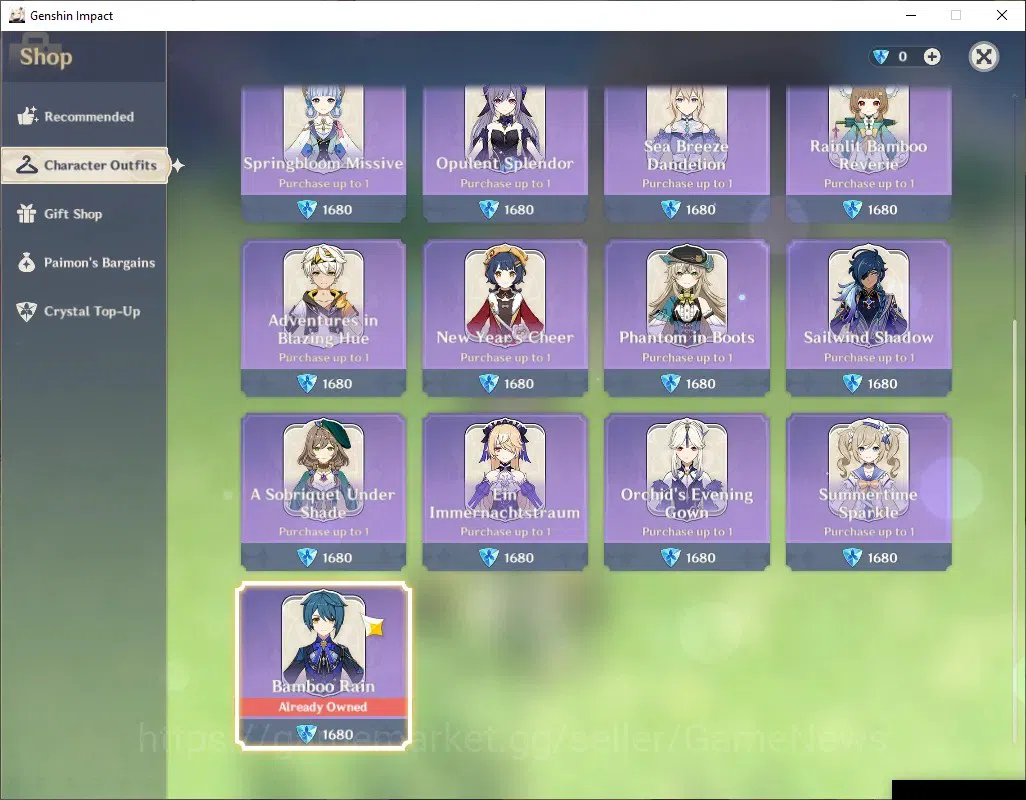Click the Genshin Impact window title icon
This screenshot has width=1026, height=800.
[16, 15]
